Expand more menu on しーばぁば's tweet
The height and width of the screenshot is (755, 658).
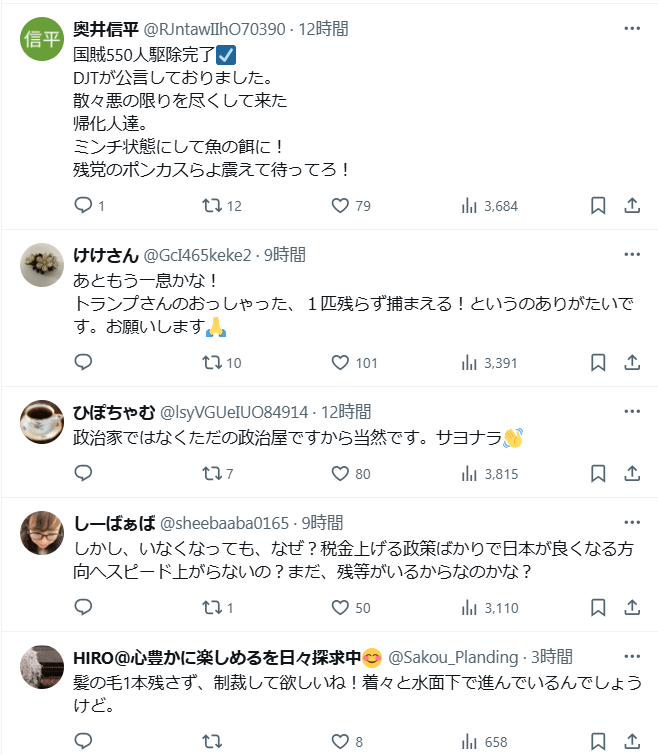point(632,523)
